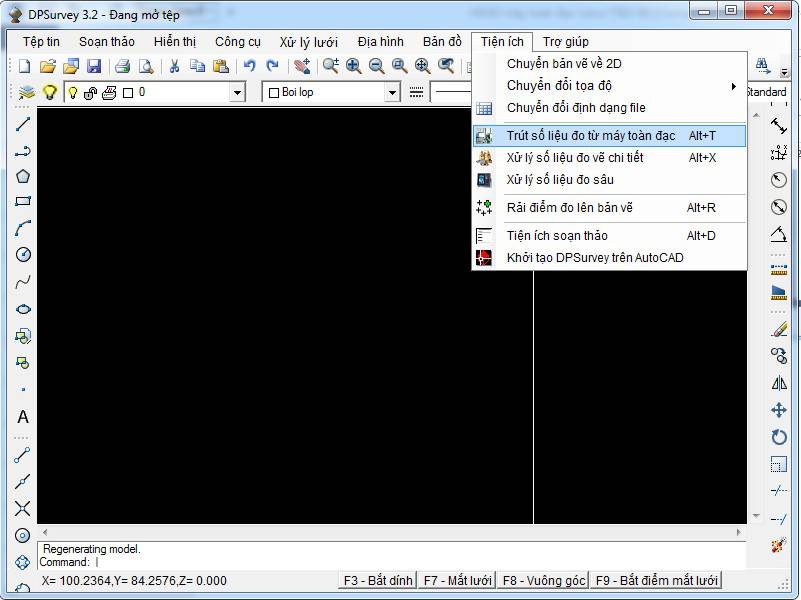Choose Tiện ích soạn thảo
801x600 pixels.
tap(609, 236)
